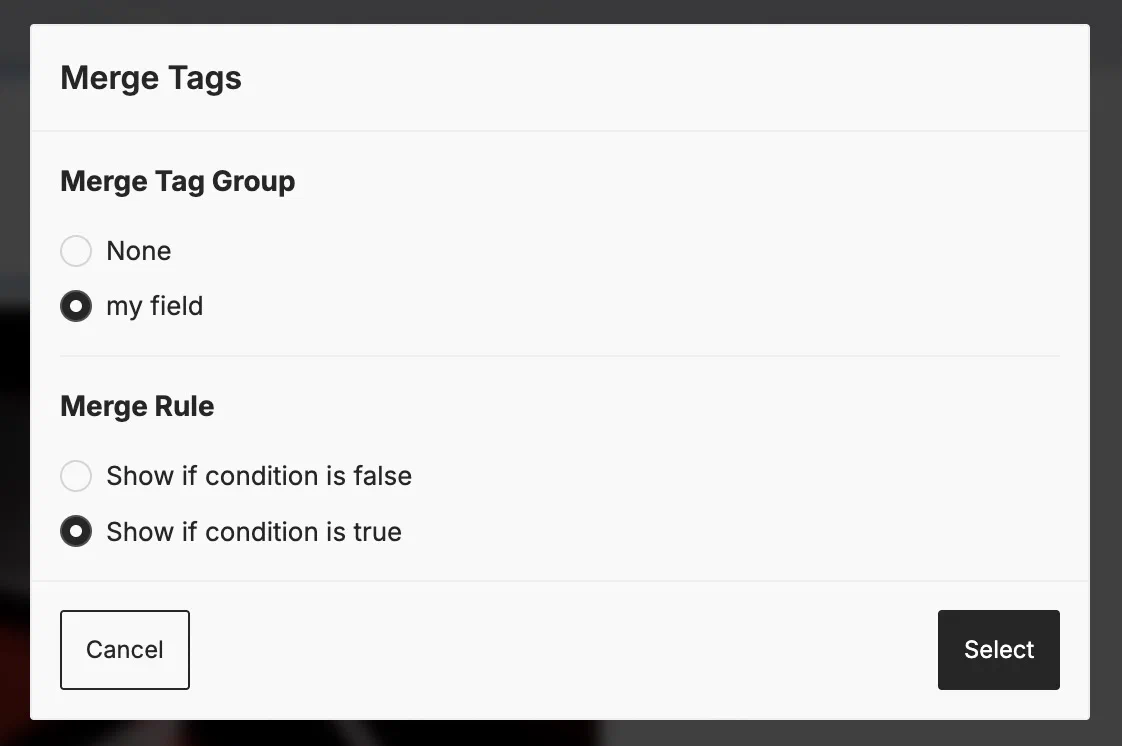This screenshot has width=1122, height=746.
Task: Pick "Show if condition is true" radio button
Action: pos(76,532)
